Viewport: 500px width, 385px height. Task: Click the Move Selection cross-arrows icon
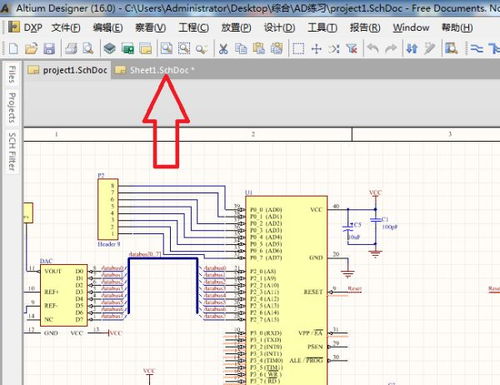click(x=316, y=49)
